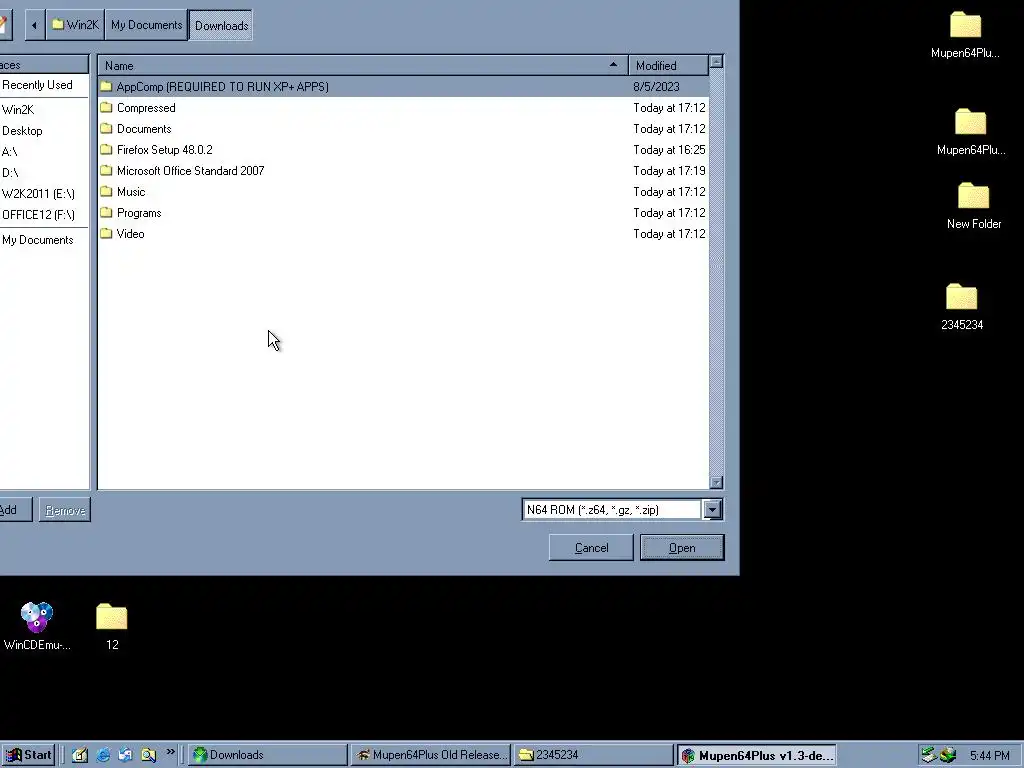
Task: Click the Remove bookmark button
Action: click(x=65, y=510)
